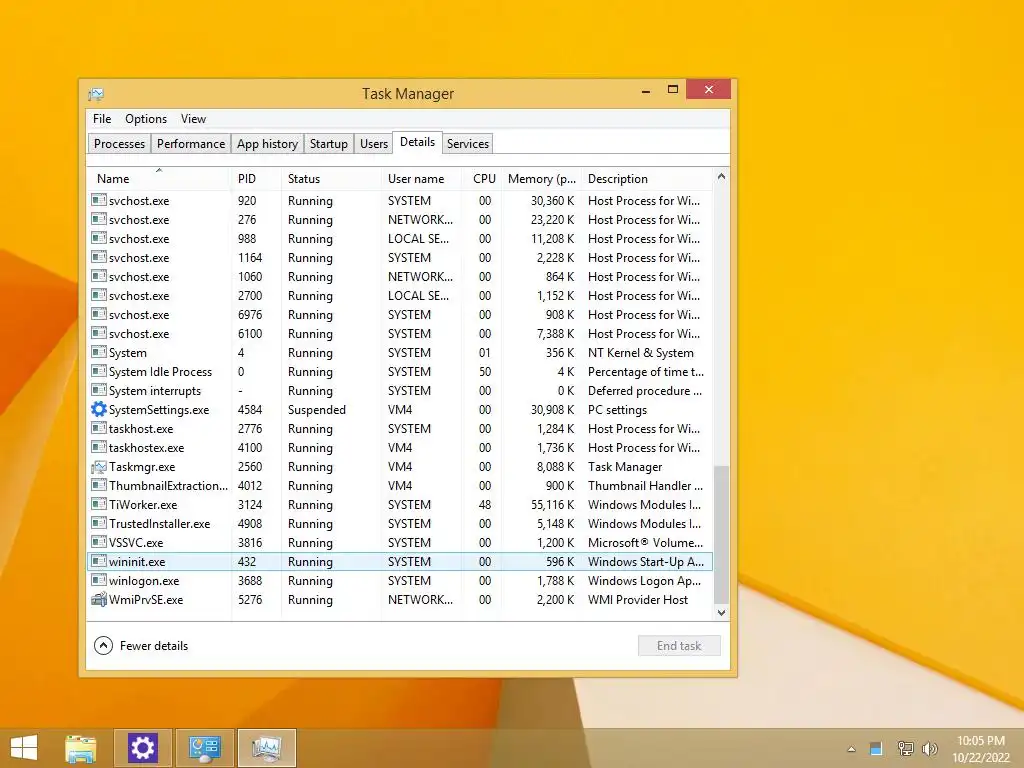This screenshot has width=1024, height=768.
Task: Click the System Idle Process icon
Action: coord(99,372)
